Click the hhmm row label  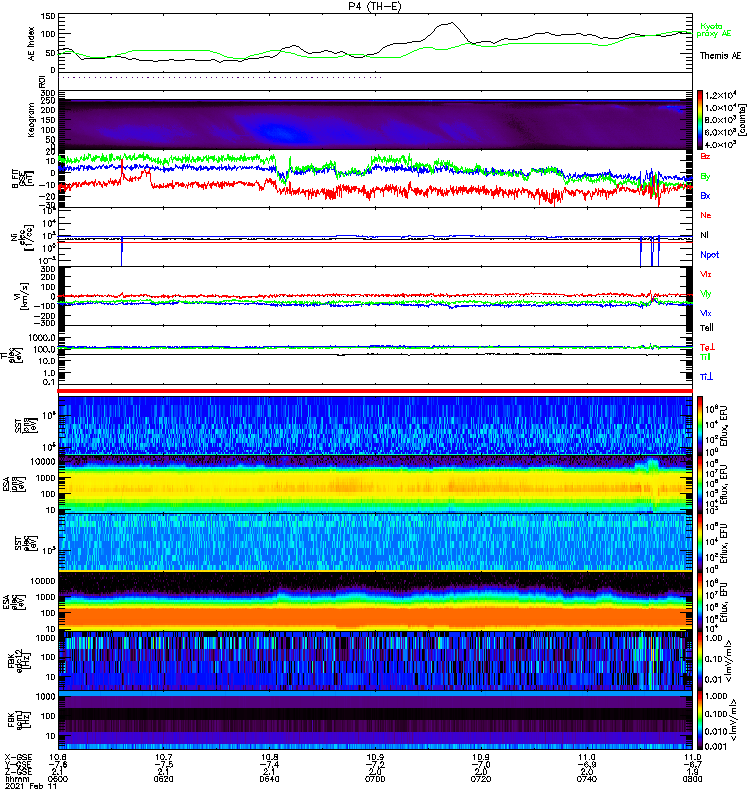pos(17,779)
